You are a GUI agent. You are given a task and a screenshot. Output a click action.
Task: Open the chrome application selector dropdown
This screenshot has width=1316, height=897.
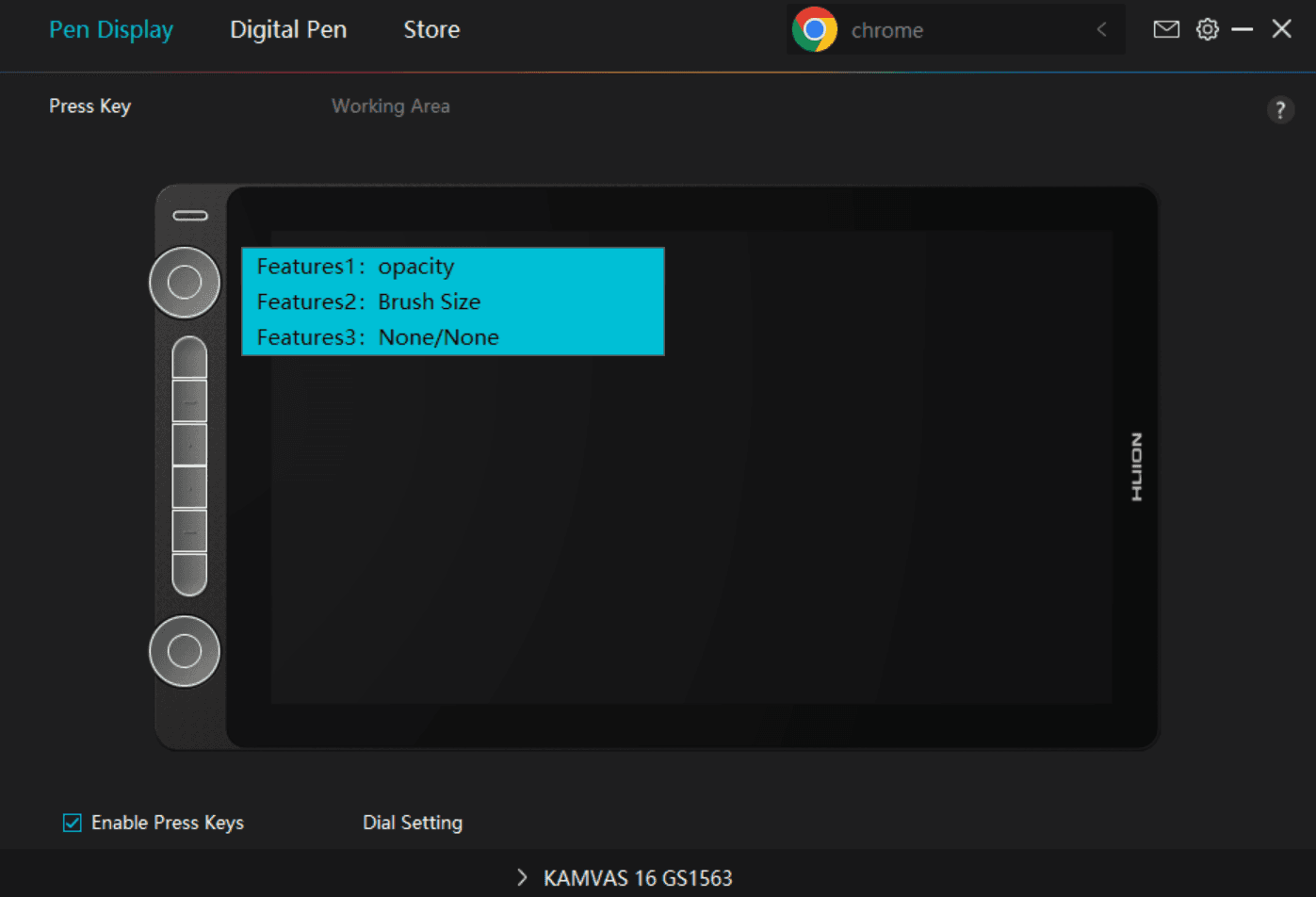click(x=954, y=30)
